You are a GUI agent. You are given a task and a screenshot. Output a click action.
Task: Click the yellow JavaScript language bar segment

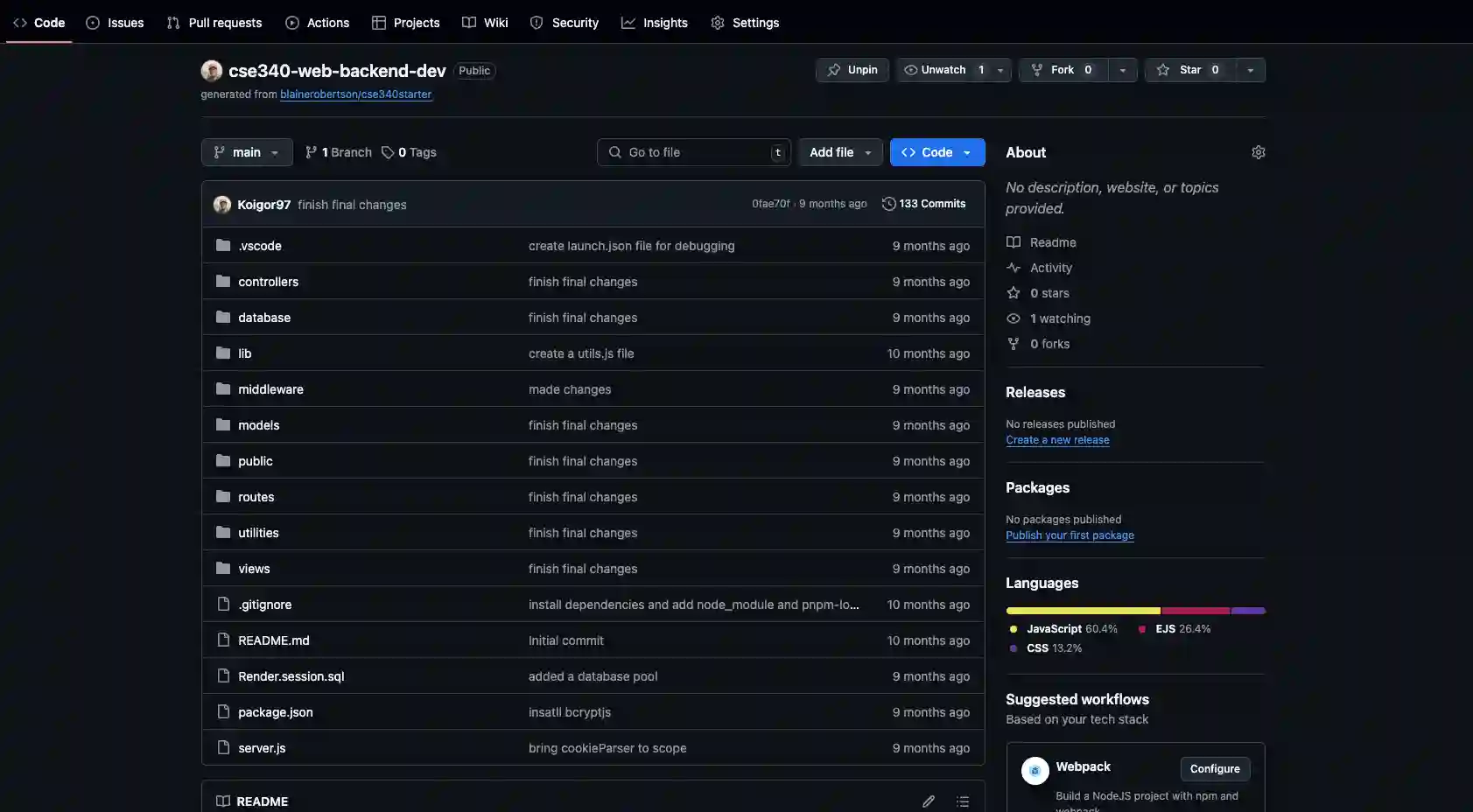click(1083, 611)
